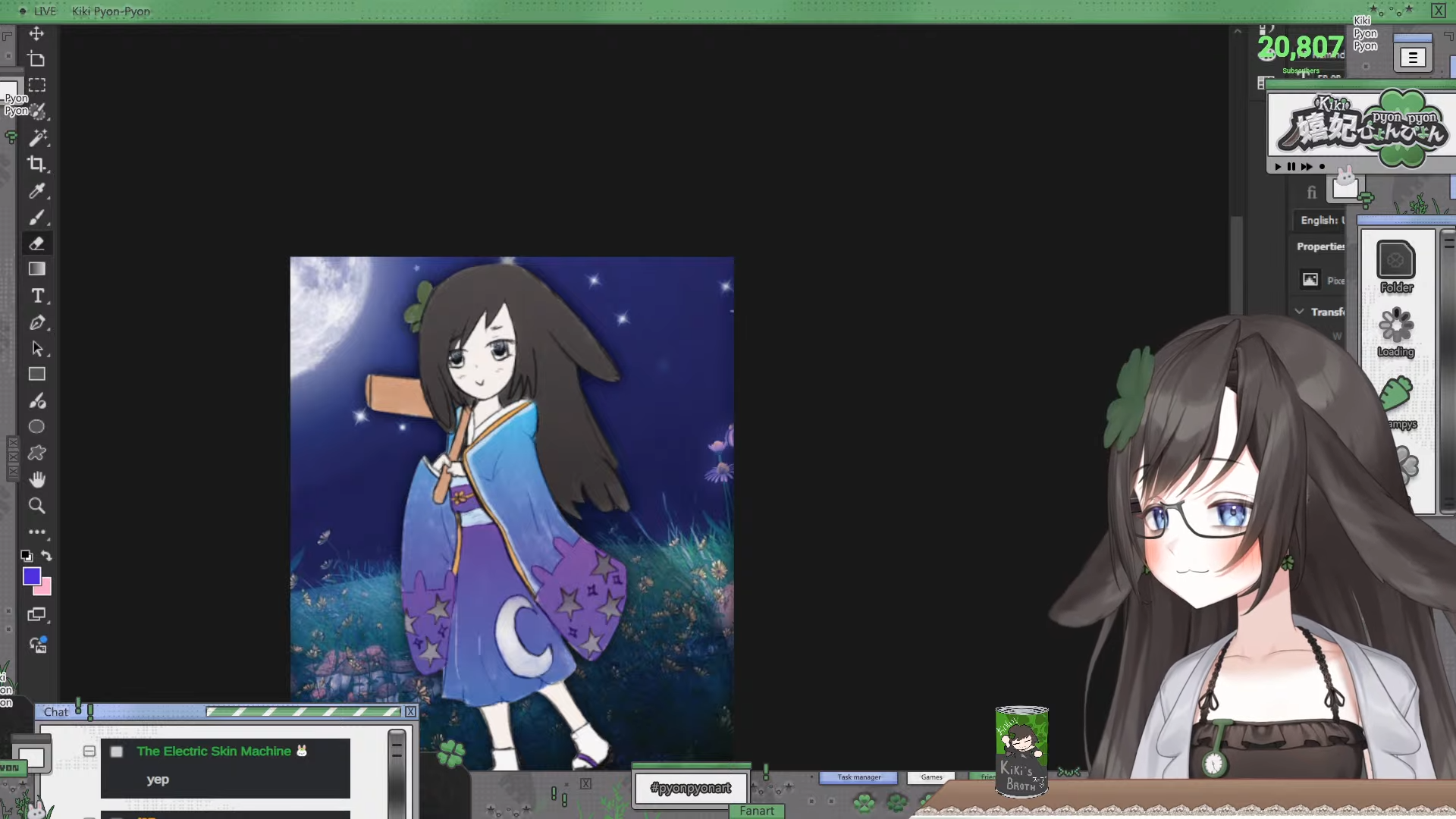Open the Properties panel tab
1456x819 pixels.
[1320, 246]
